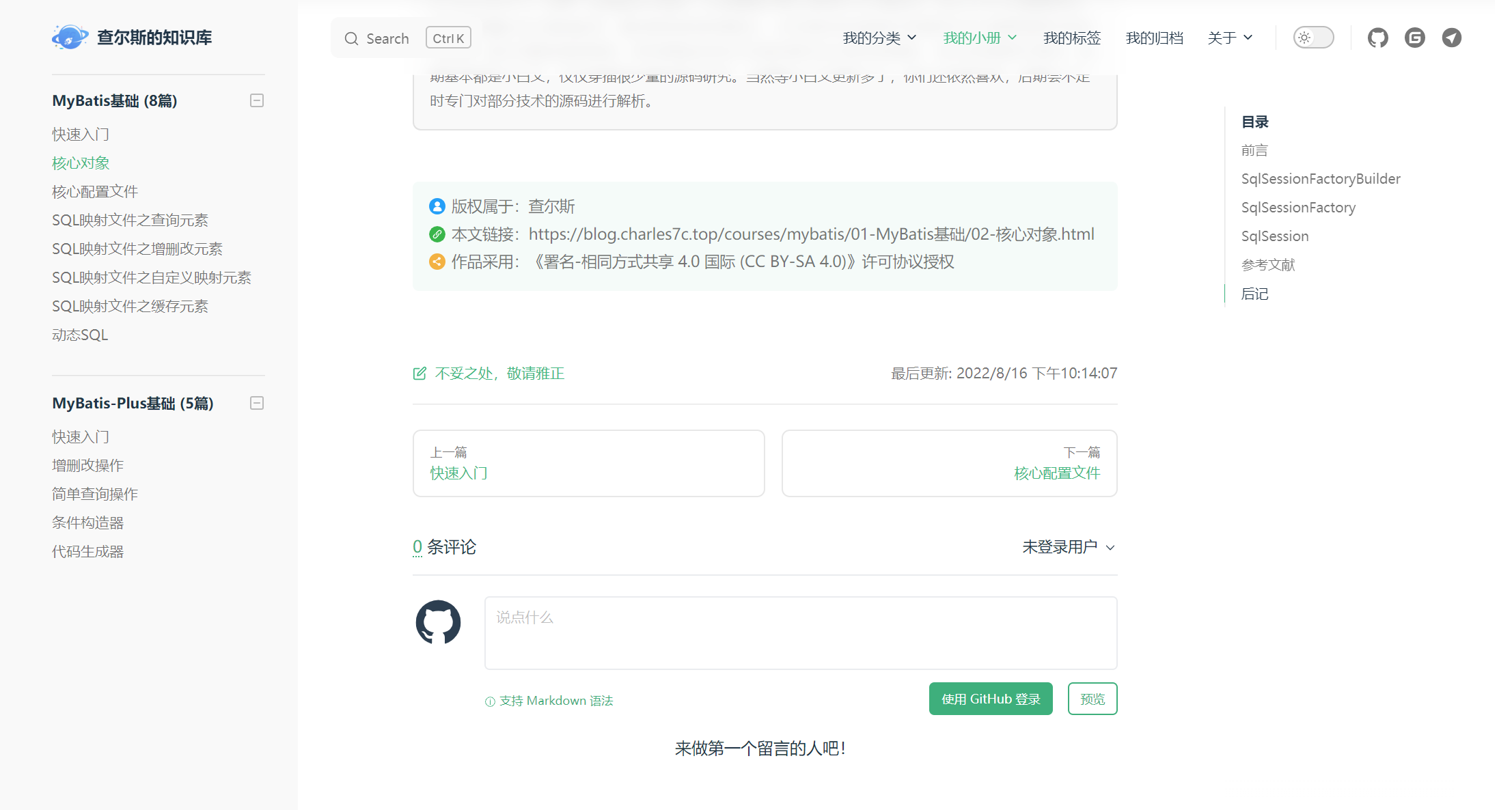The width and height of the screenshot is (1512, 810).
Task: Click the site logo planet icon
Action: point(70,37)
